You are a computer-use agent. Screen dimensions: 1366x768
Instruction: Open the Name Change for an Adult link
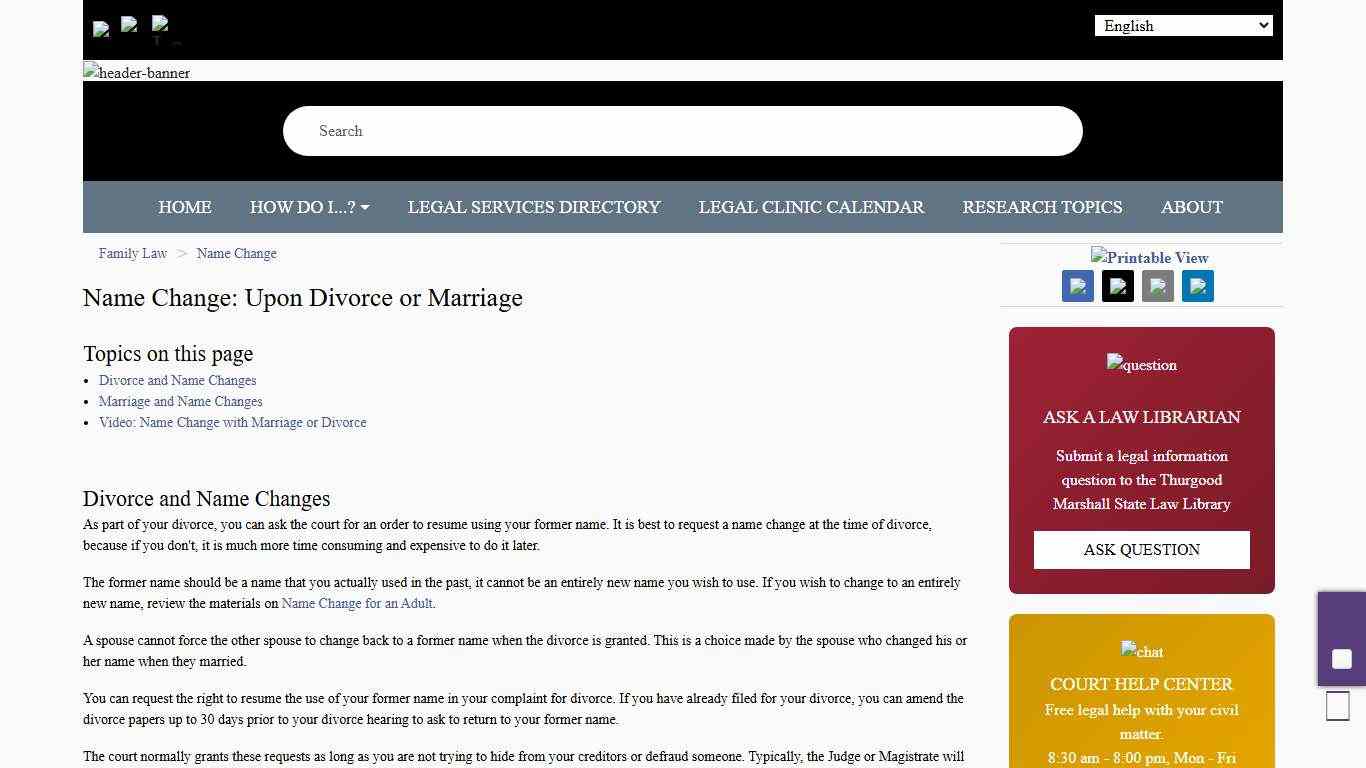(x=357, y=603)
